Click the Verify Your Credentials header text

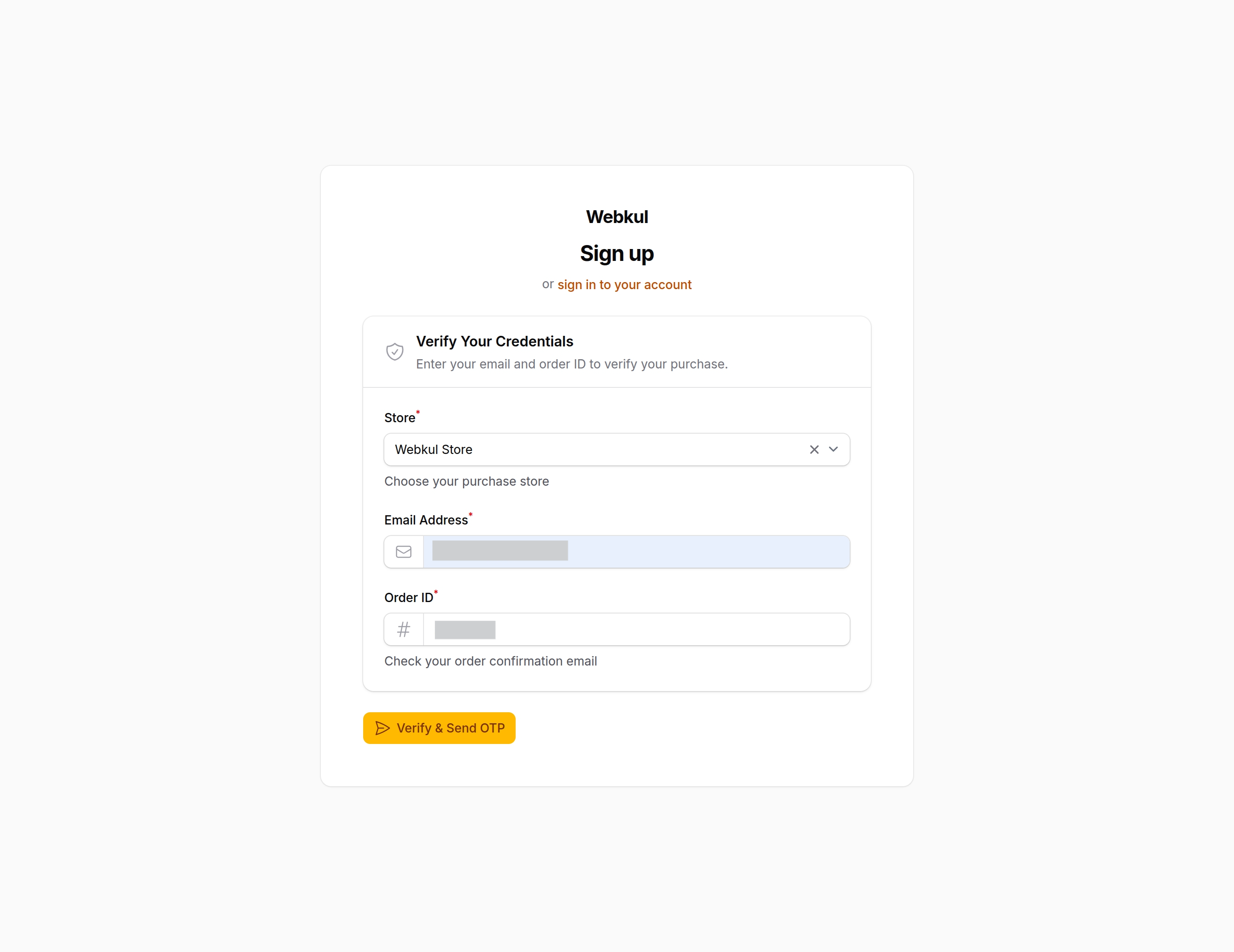point(494,341)
